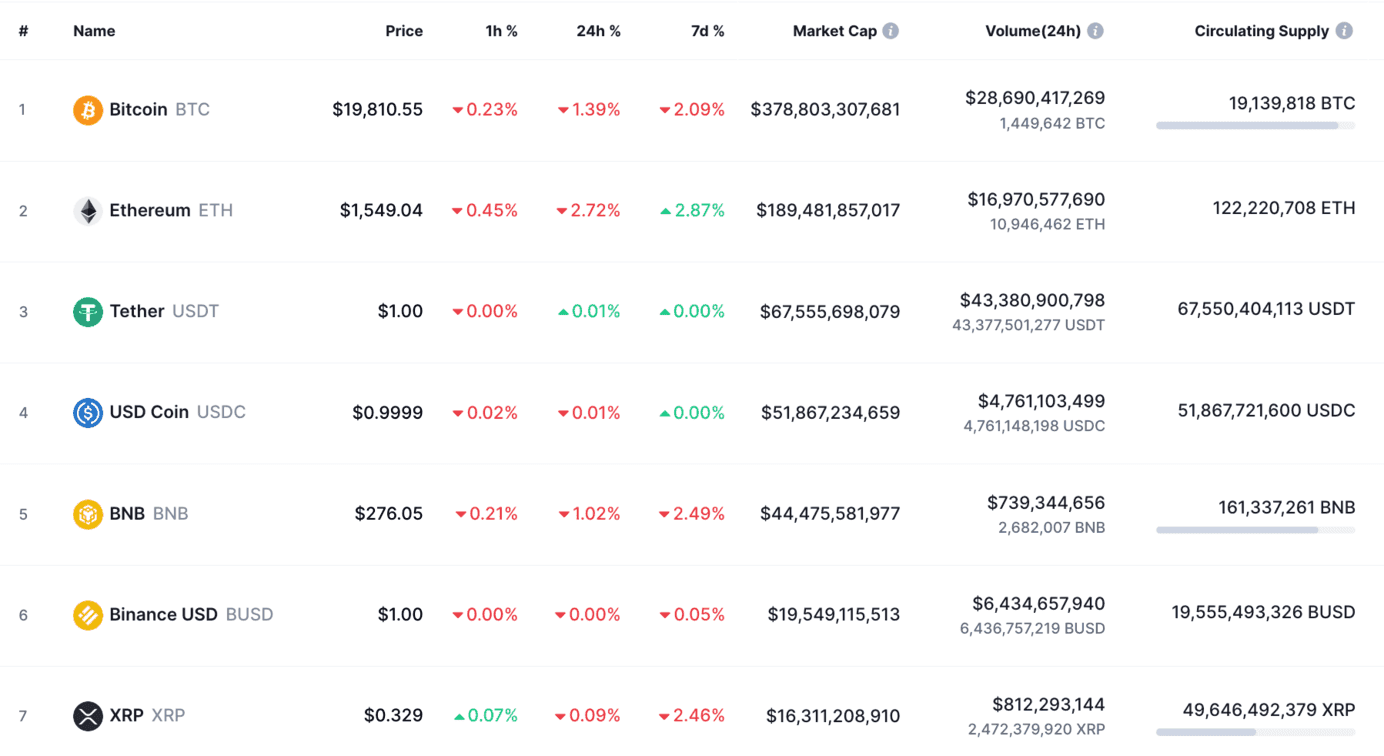Click the XRP logo icon
The image size is (1384, 756).
tap(88, 716)
